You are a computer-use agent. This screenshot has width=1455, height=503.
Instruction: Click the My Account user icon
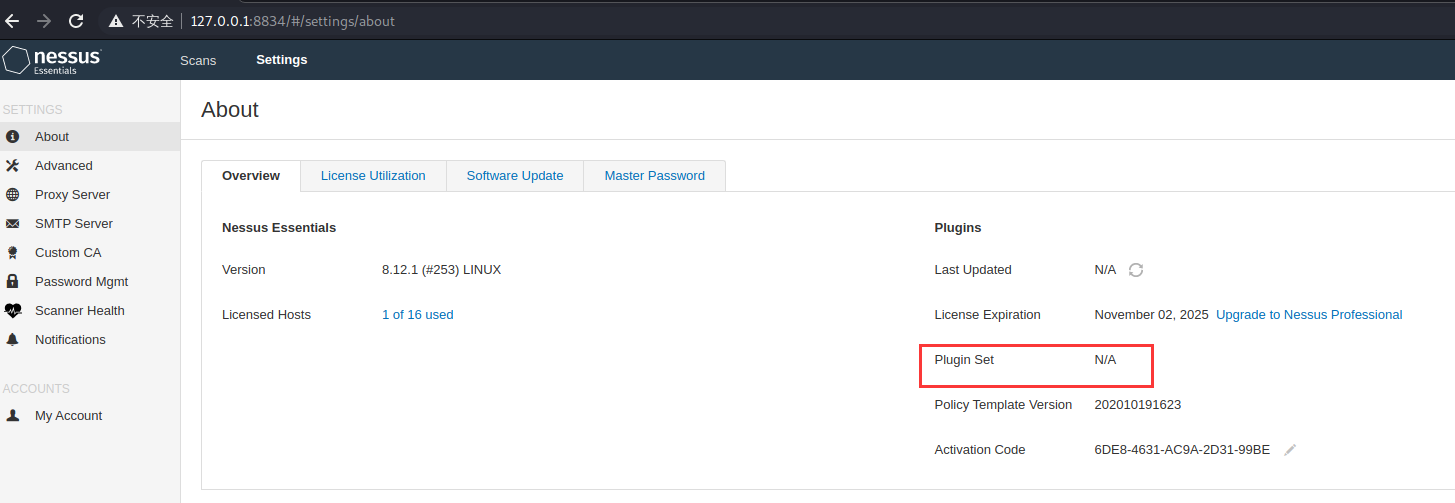click(x=12, y=416)
